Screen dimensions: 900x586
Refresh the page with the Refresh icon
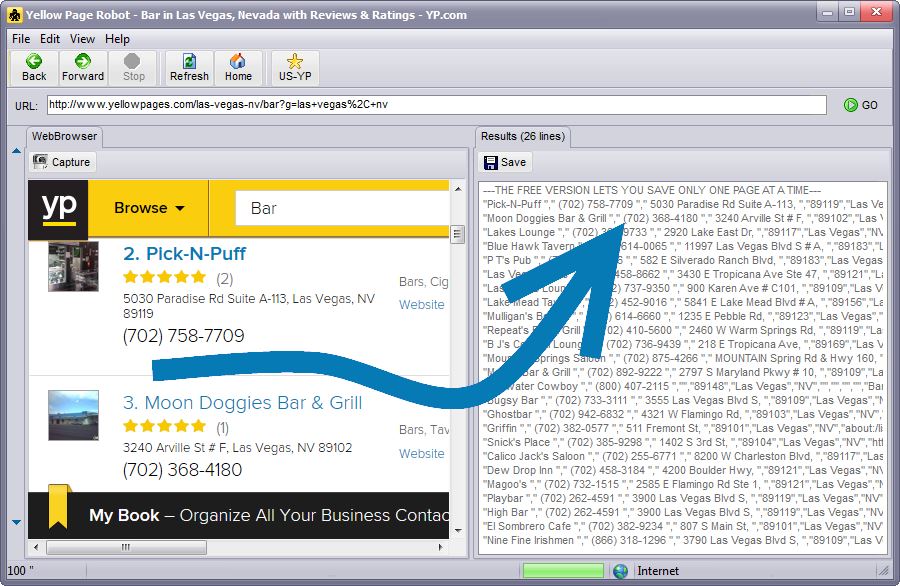189,62
